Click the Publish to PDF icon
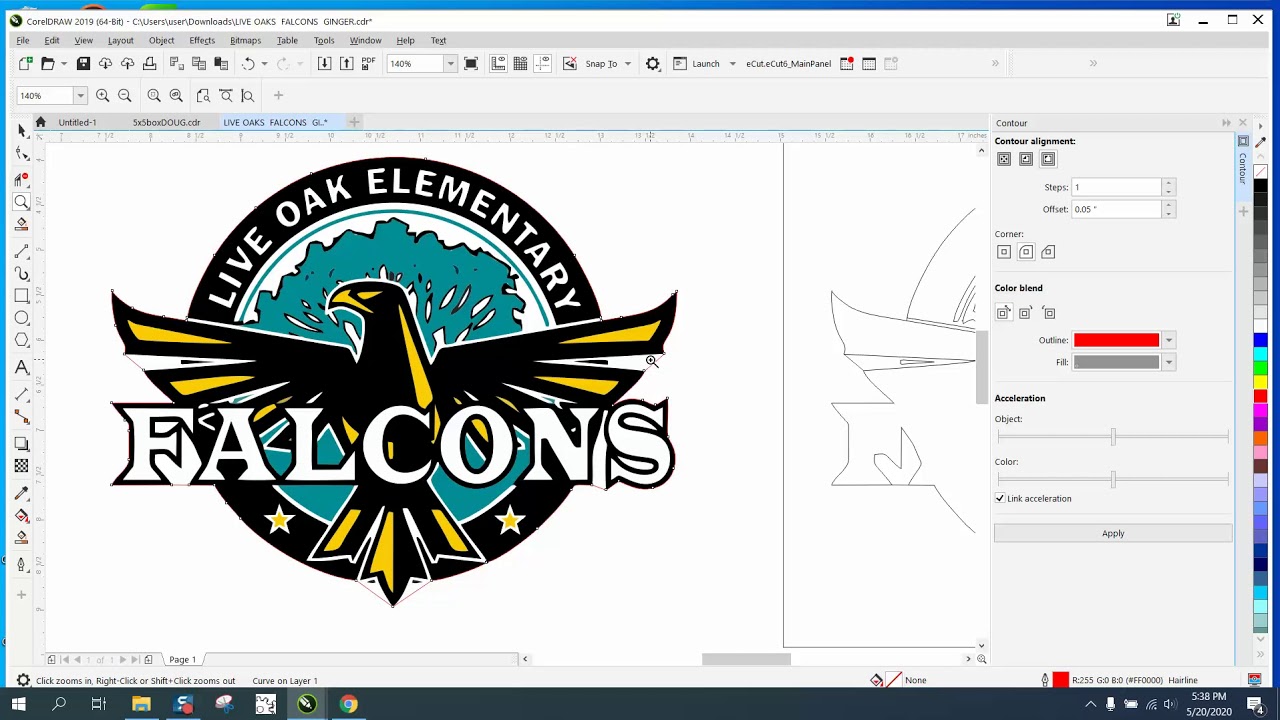 point(368,64)
